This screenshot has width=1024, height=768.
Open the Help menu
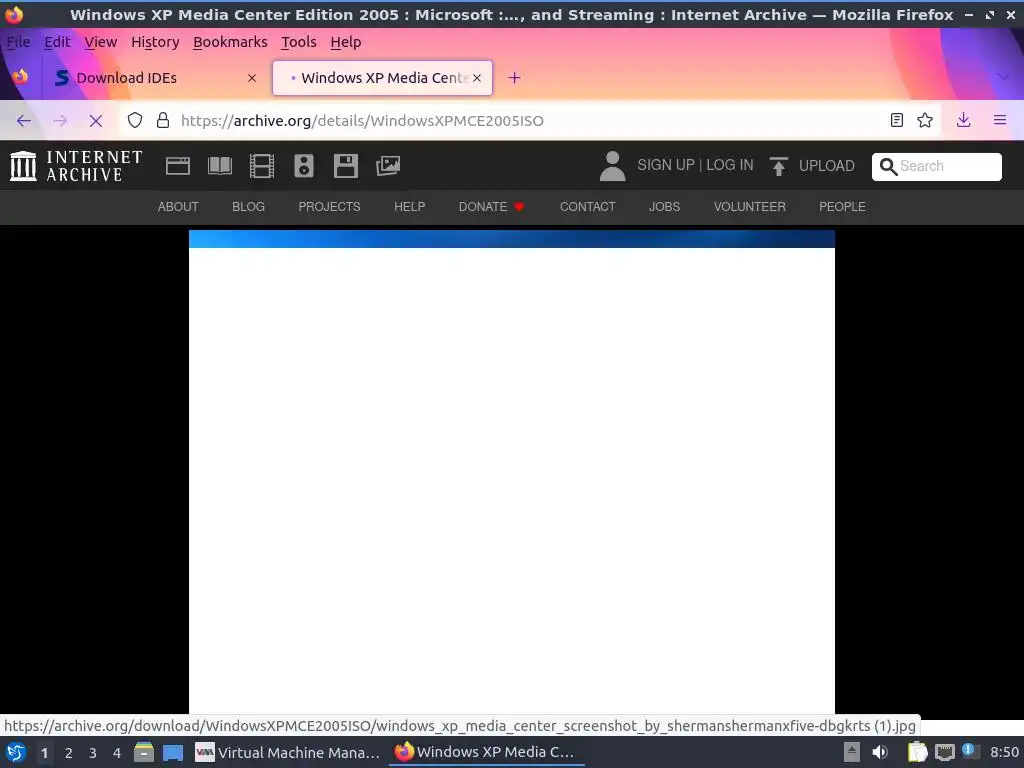[345, 42]
